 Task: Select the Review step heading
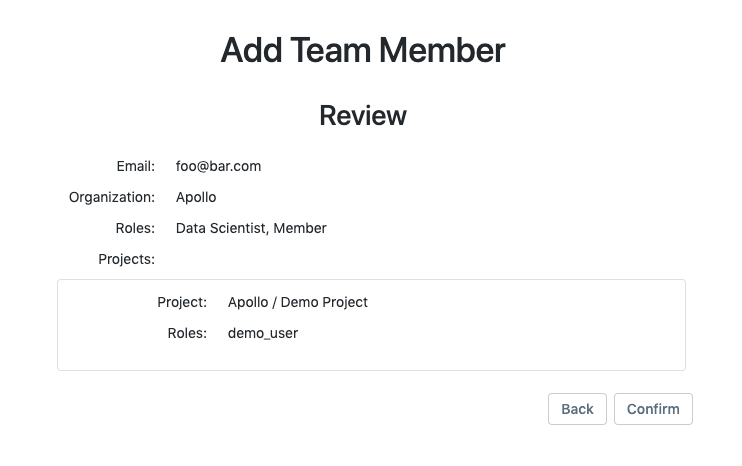tap(362, 116)
